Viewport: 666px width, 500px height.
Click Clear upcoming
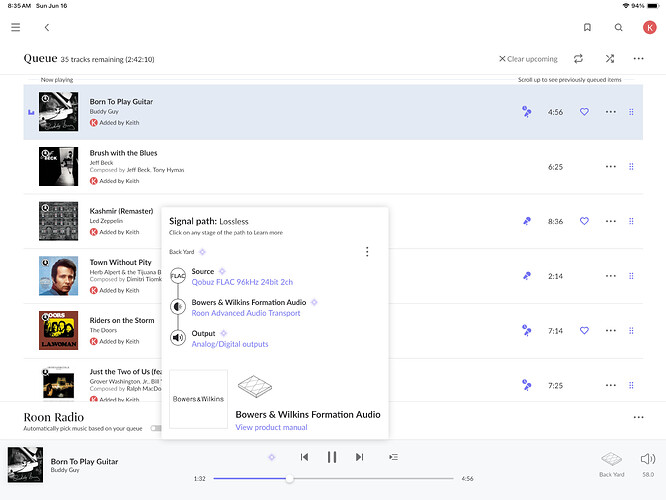click(x=528, y=59)
